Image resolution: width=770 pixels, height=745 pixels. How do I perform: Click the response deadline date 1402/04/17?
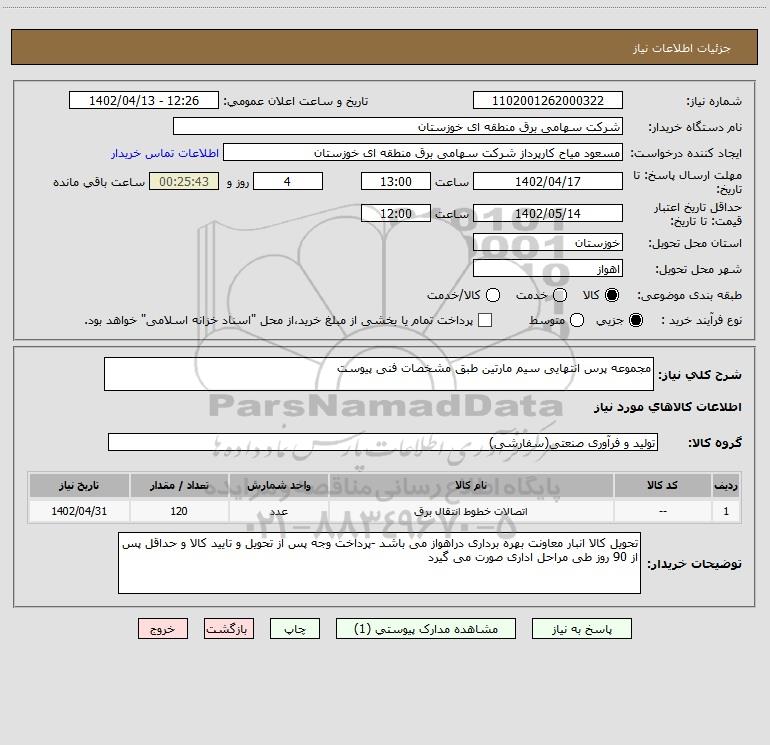548,181
